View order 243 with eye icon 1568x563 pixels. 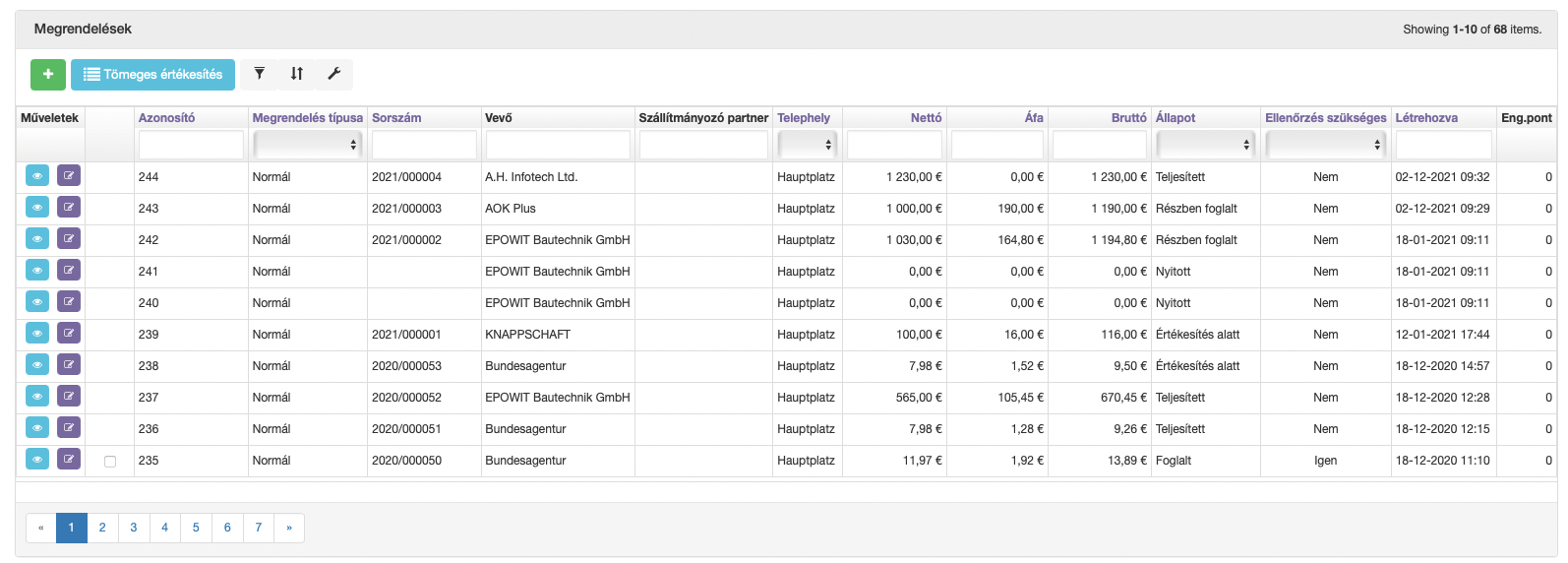coord(37,208)
